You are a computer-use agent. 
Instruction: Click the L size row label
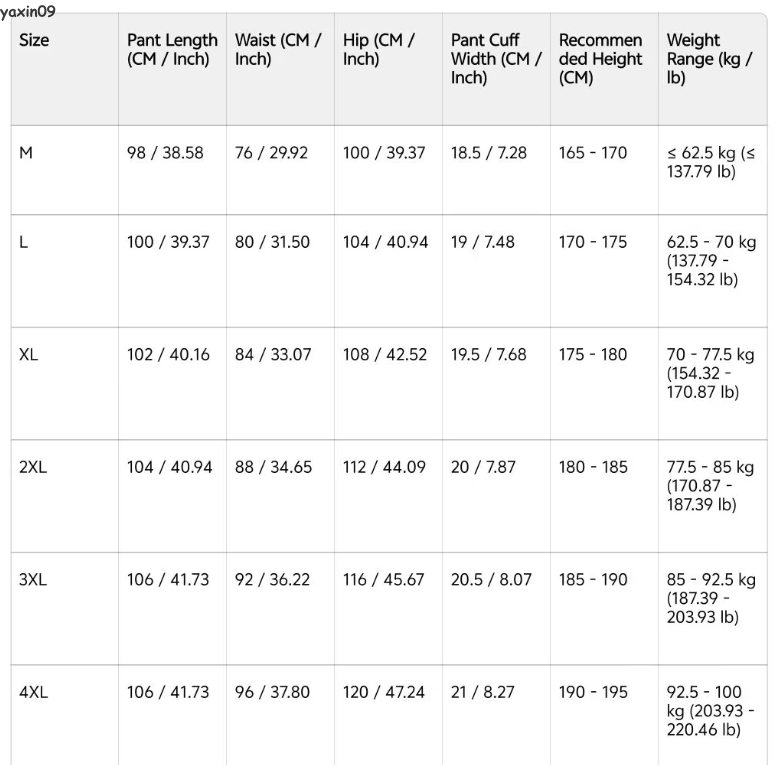pos(23,242)
